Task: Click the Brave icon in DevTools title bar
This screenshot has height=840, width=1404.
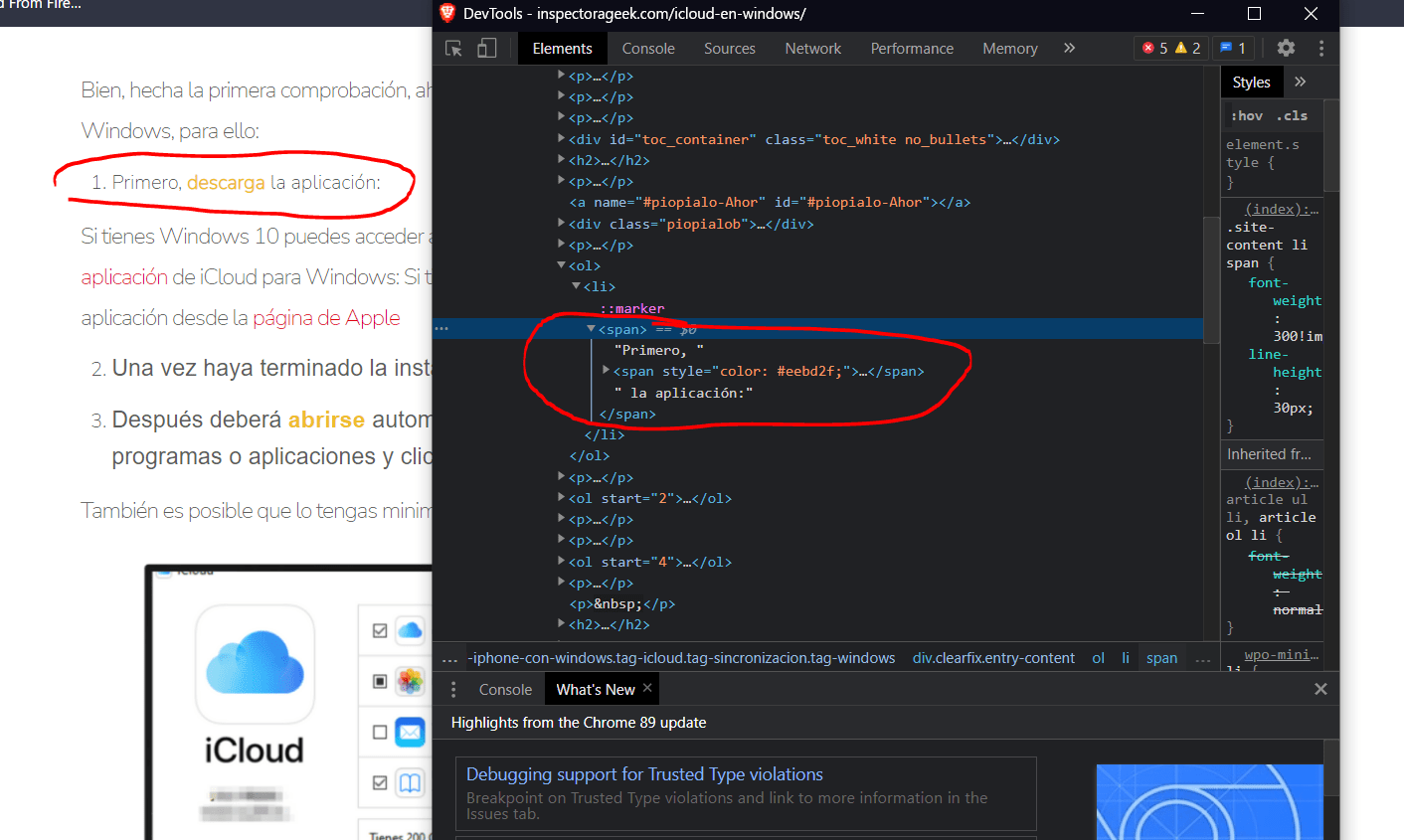Action: click(x=447, y=13)
